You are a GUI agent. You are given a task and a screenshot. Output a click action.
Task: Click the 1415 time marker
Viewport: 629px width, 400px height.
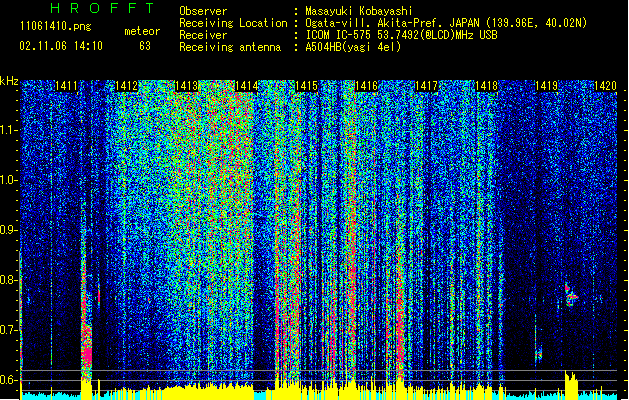pyautogui.click(x=306, y=86)
